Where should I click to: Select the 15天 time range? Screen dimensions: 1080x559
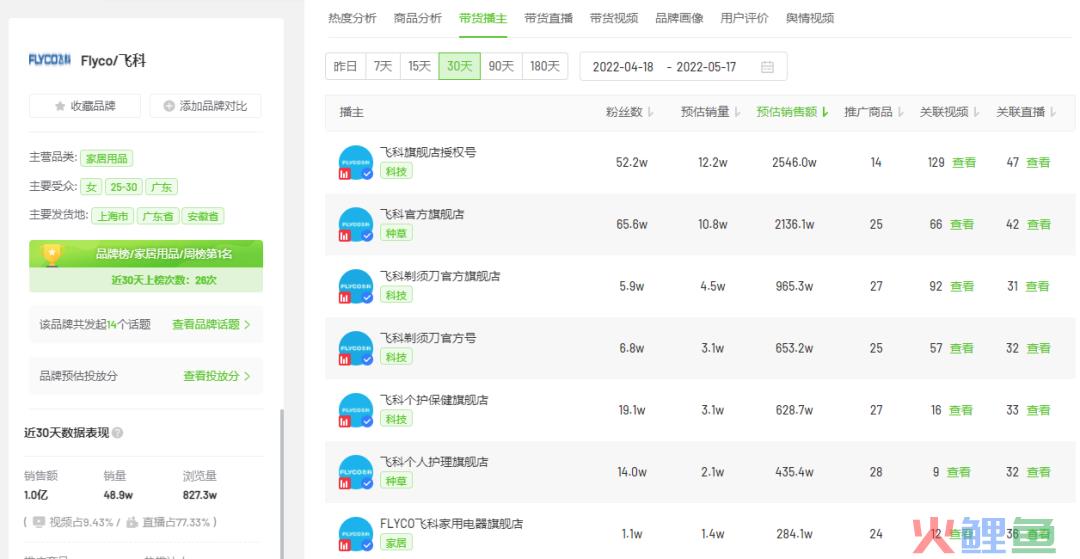tap(419, 67)
